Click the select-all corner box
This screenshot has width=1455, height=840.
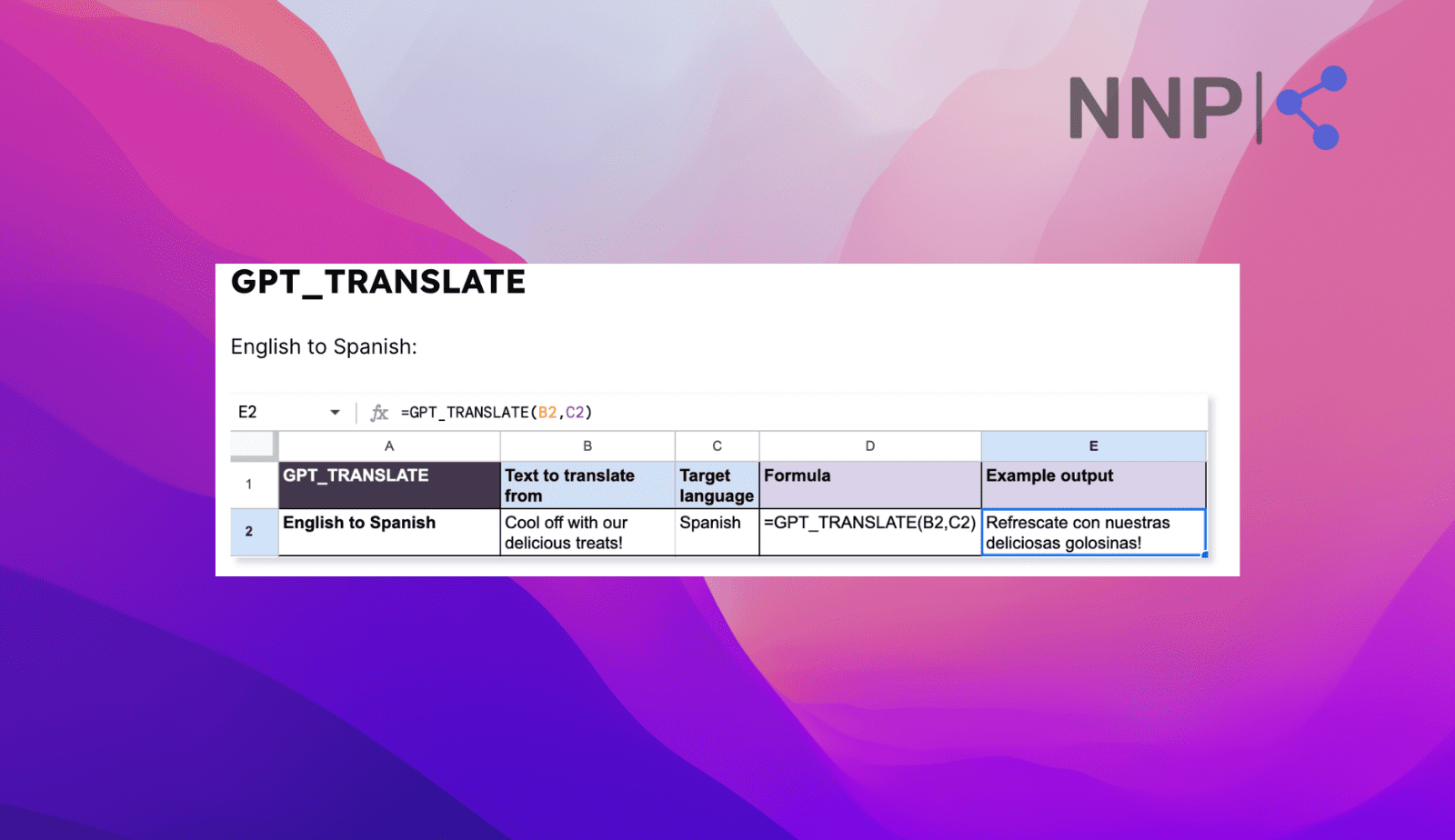253,445
